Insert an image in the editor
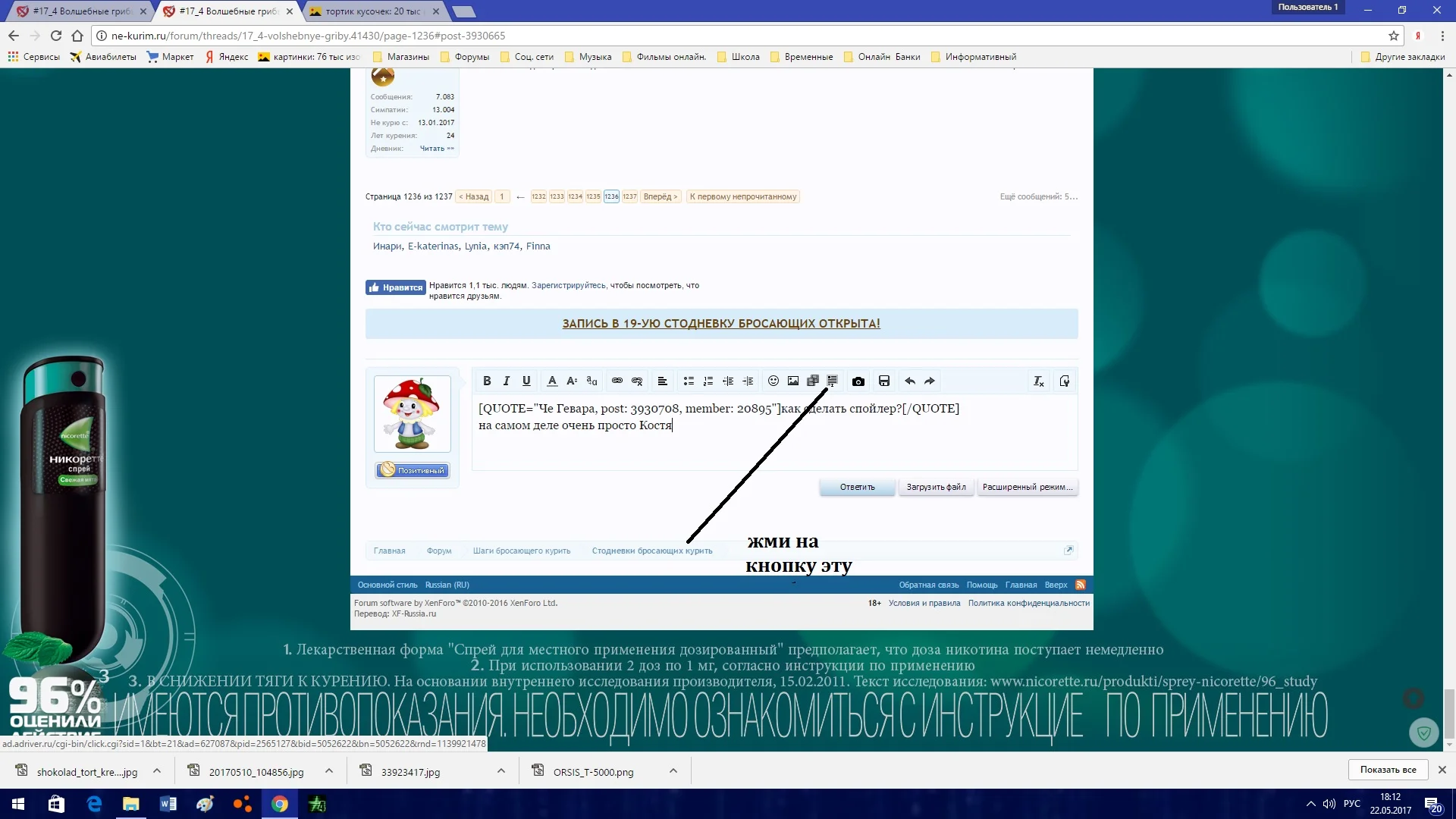 point(793,381)
